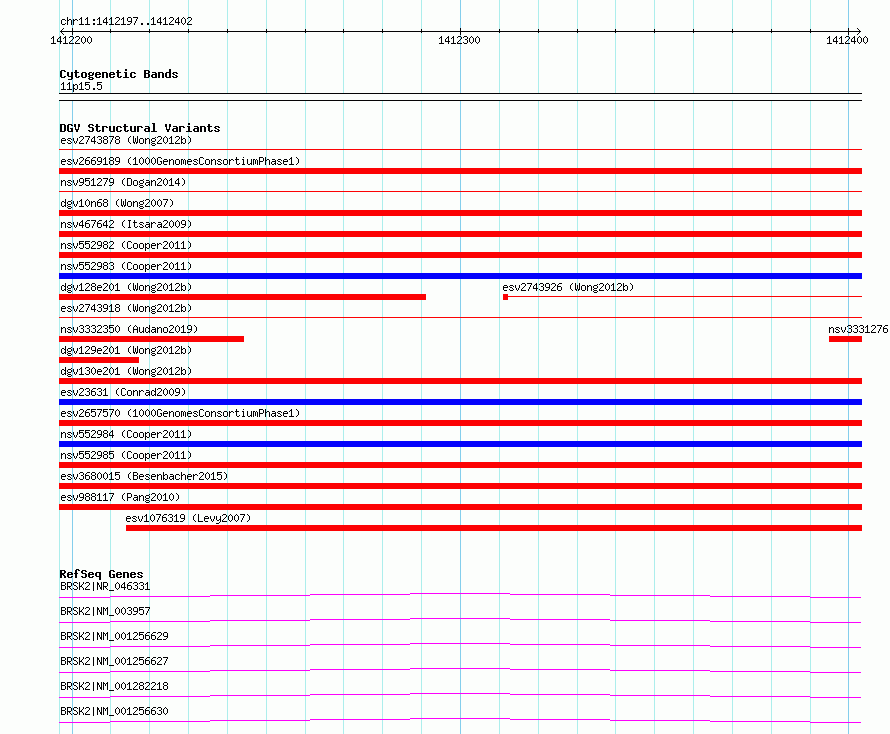This screenshot has width=890, height=734.
Task: Click the esv3680015 (Besenbacher2015) label
Action: 144,476
